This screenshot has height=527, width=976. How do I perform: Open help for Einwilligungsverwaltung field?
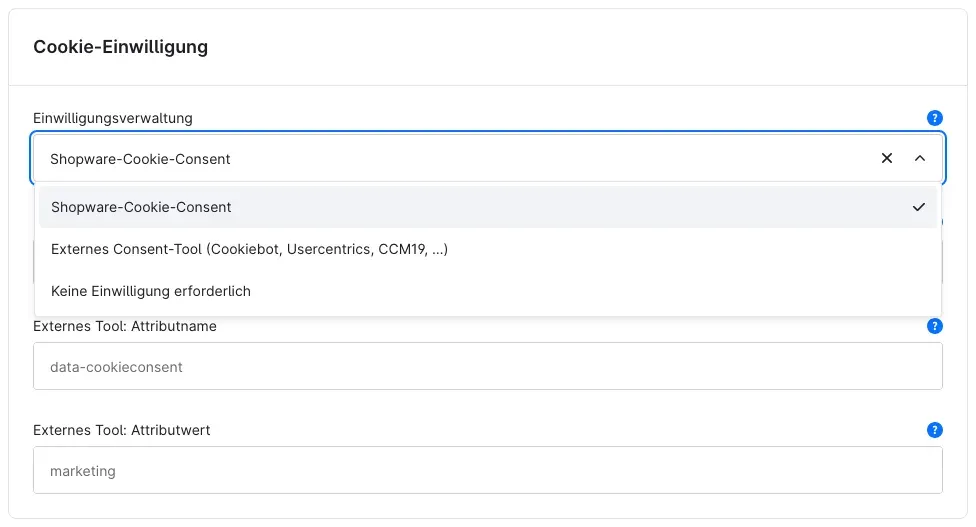[934, 118]
